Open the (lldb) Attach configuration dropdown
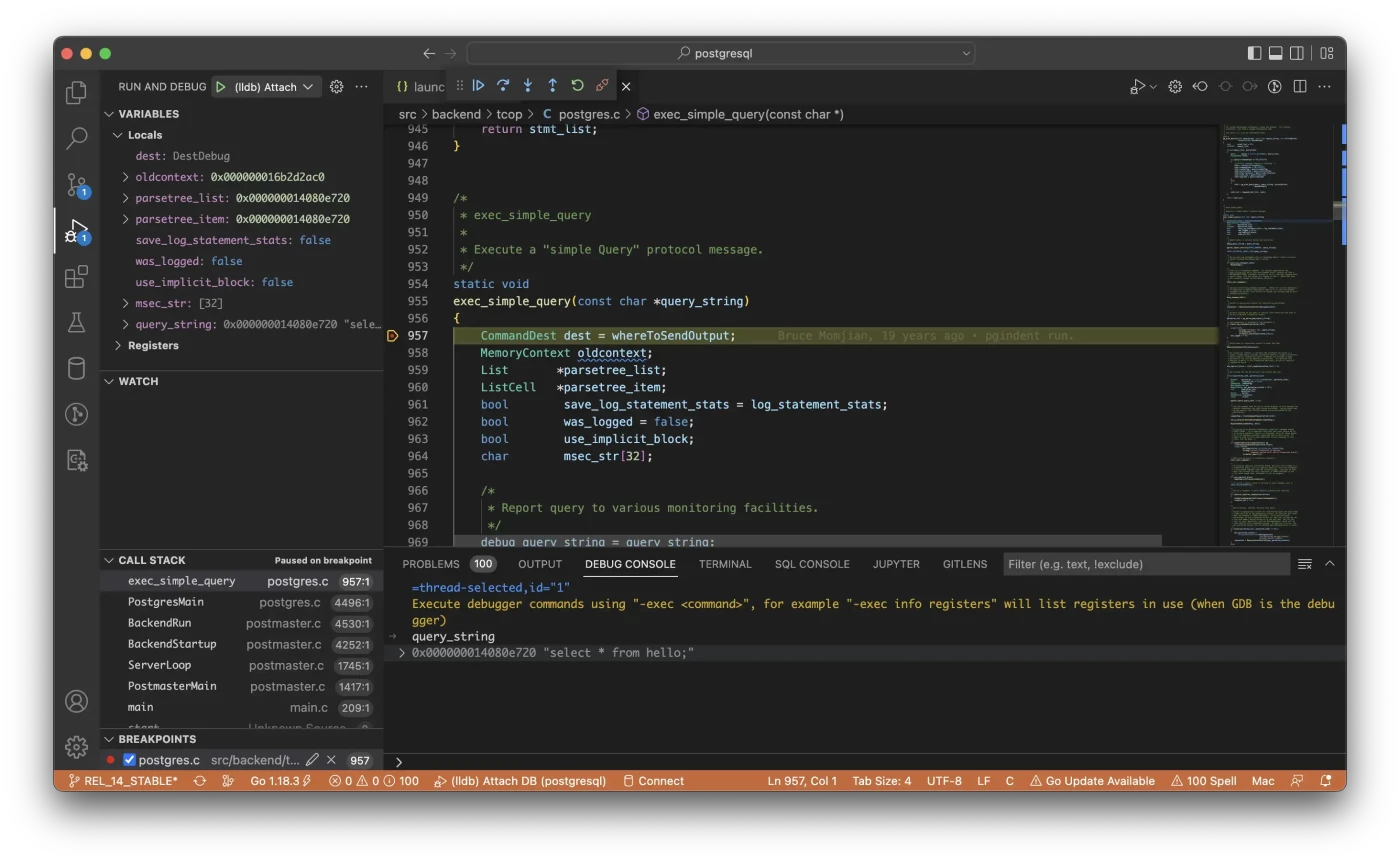Screen dimensions: 1400x862 tap(265, 86)
